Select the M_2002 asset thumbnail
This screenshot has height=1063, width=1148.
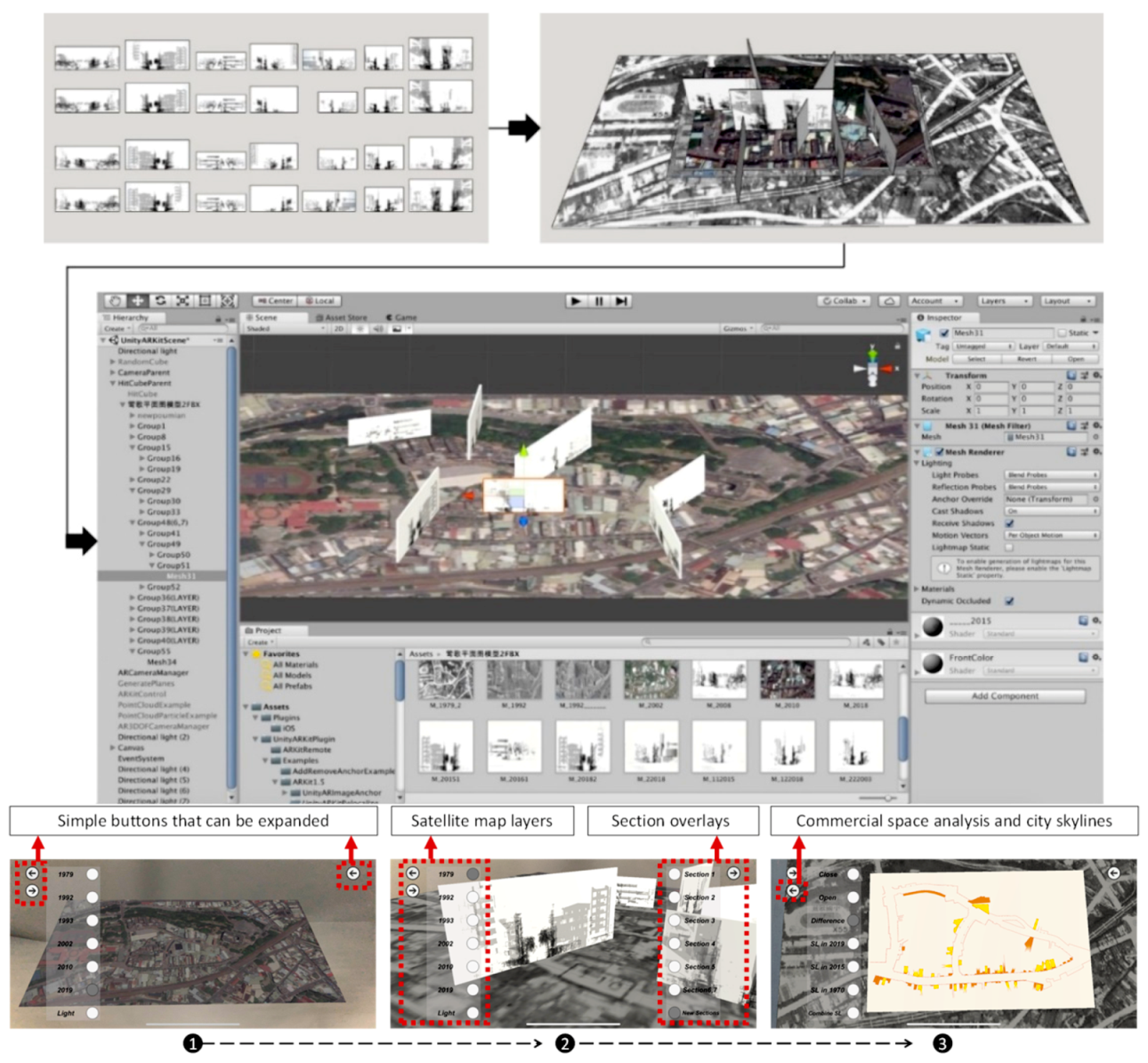[651, 681]
